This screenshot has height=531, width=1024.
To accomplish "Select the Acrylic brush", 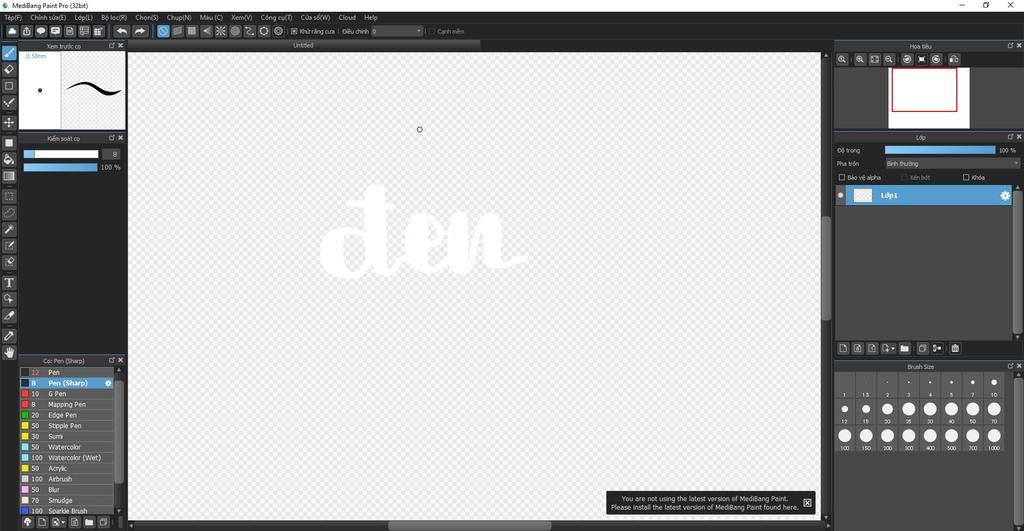I will (67, 468).
